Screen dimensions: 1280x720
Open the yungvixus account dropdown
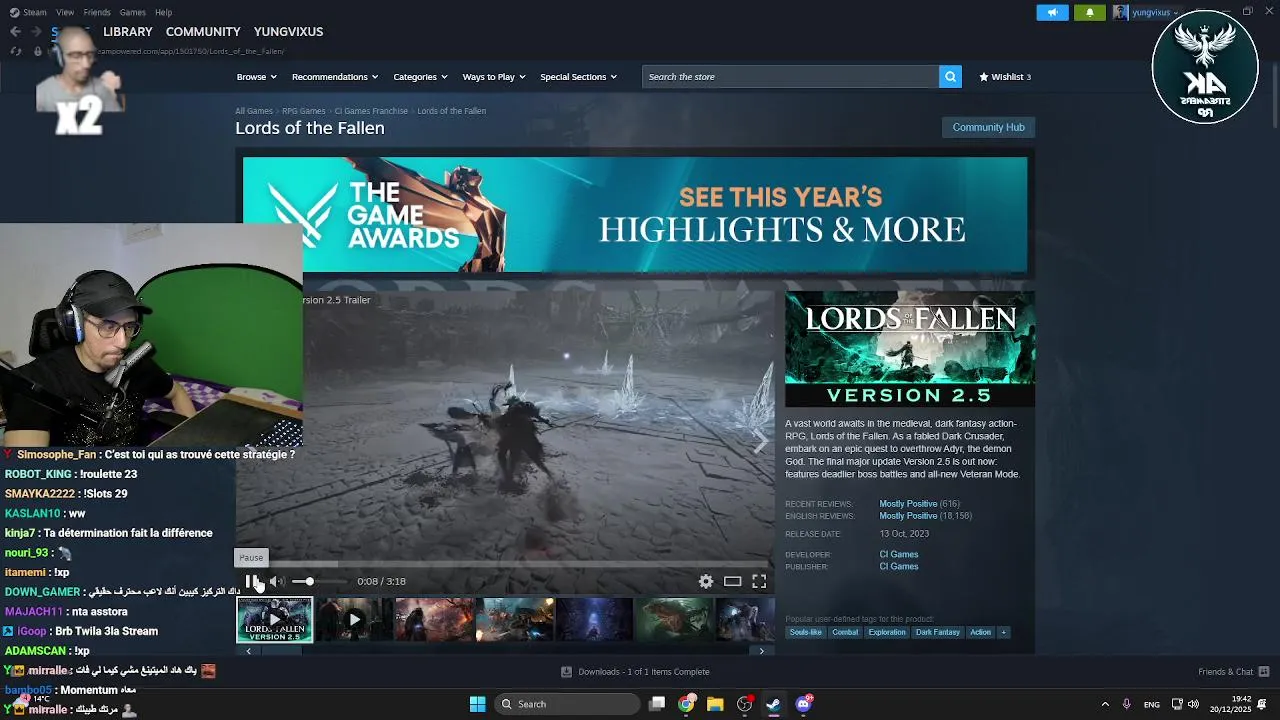coord(1145,12)
